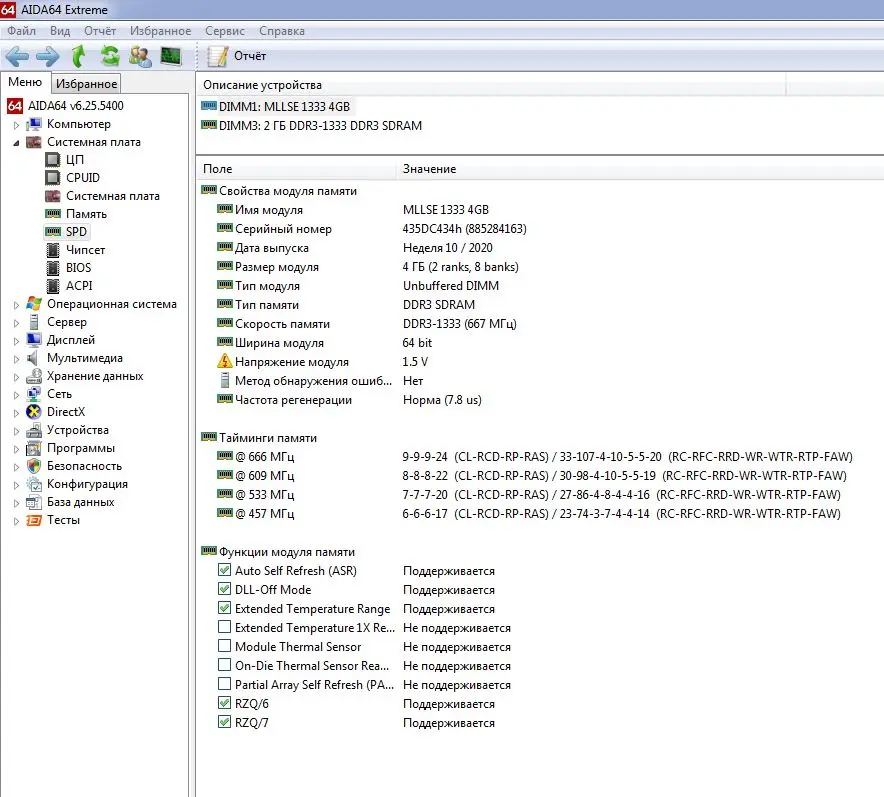Click the DirectX icon in tree
884x797 pixels.
pos(34,412)
